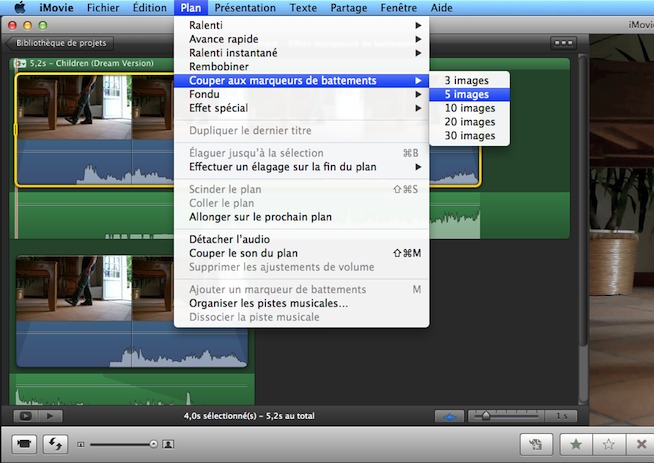Screen dimensions: 654x463
Task: Open the Partage menu
Action: (349, 8)
